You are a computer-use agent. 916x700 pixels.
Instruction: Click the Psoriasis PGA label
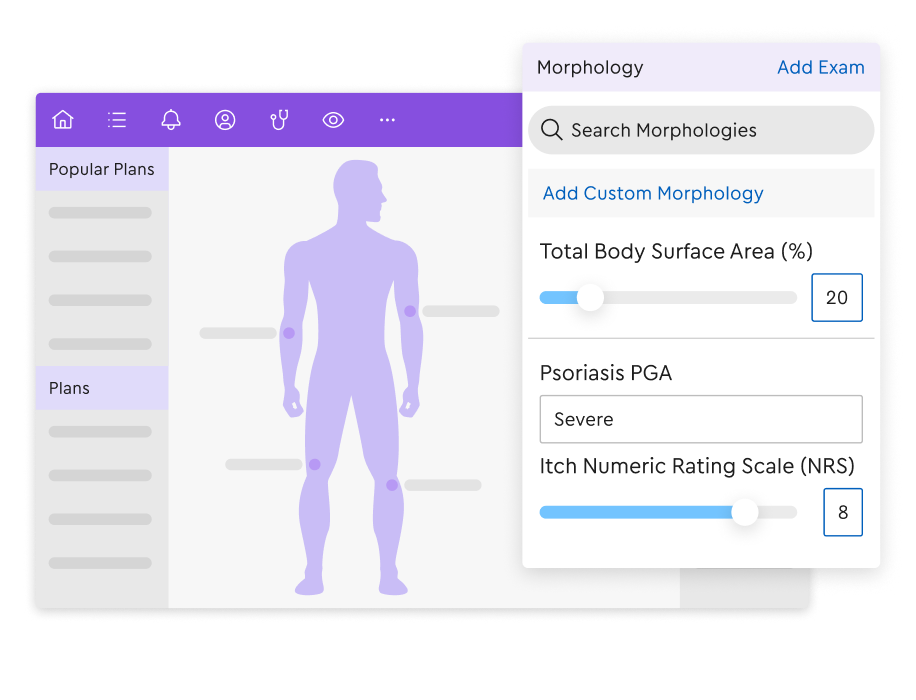(x=606, y=373)
